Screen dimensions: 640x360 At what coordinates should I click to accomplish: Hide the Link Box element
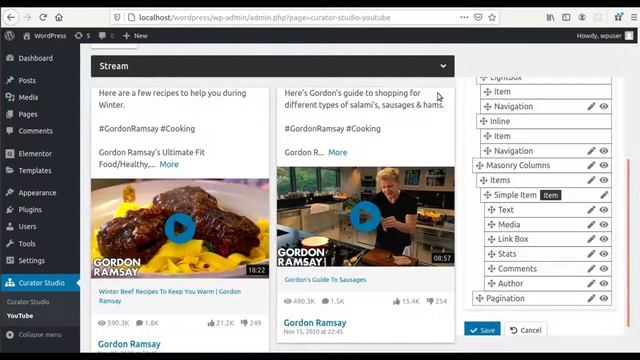point(604,239)
